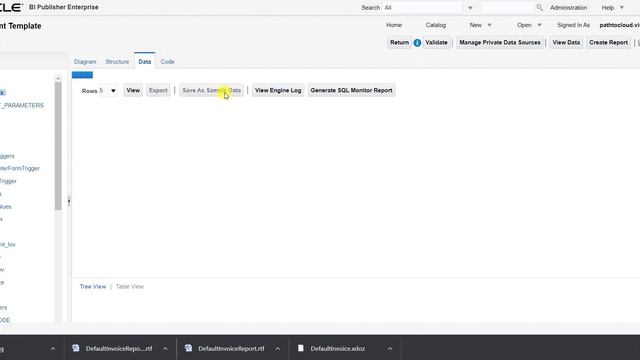Click the View button beside Rows
Screen dimensions: 640x360
133,91
